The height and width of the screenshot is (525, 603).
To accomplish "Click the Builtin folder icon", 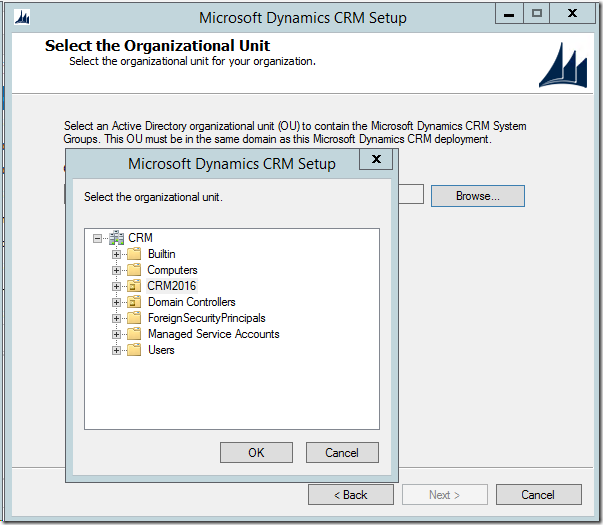I will 134,254.
